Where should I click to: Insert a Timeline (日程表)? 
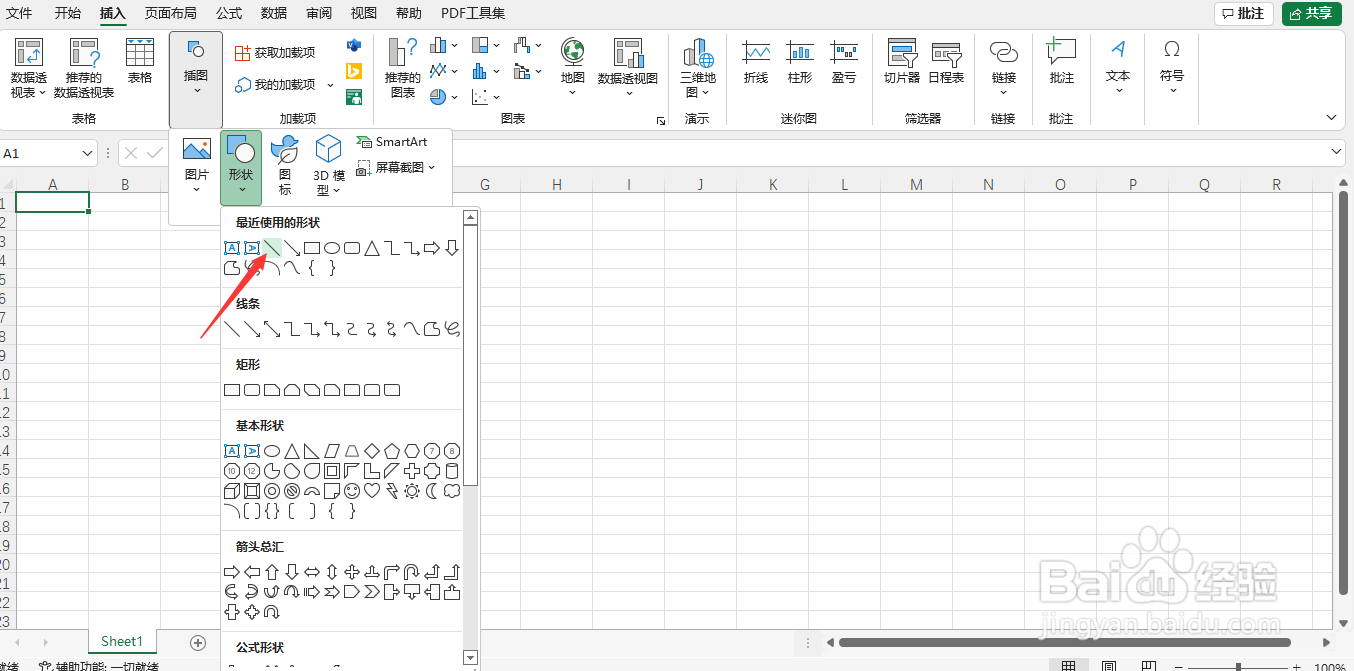click(x=946, y=62)
